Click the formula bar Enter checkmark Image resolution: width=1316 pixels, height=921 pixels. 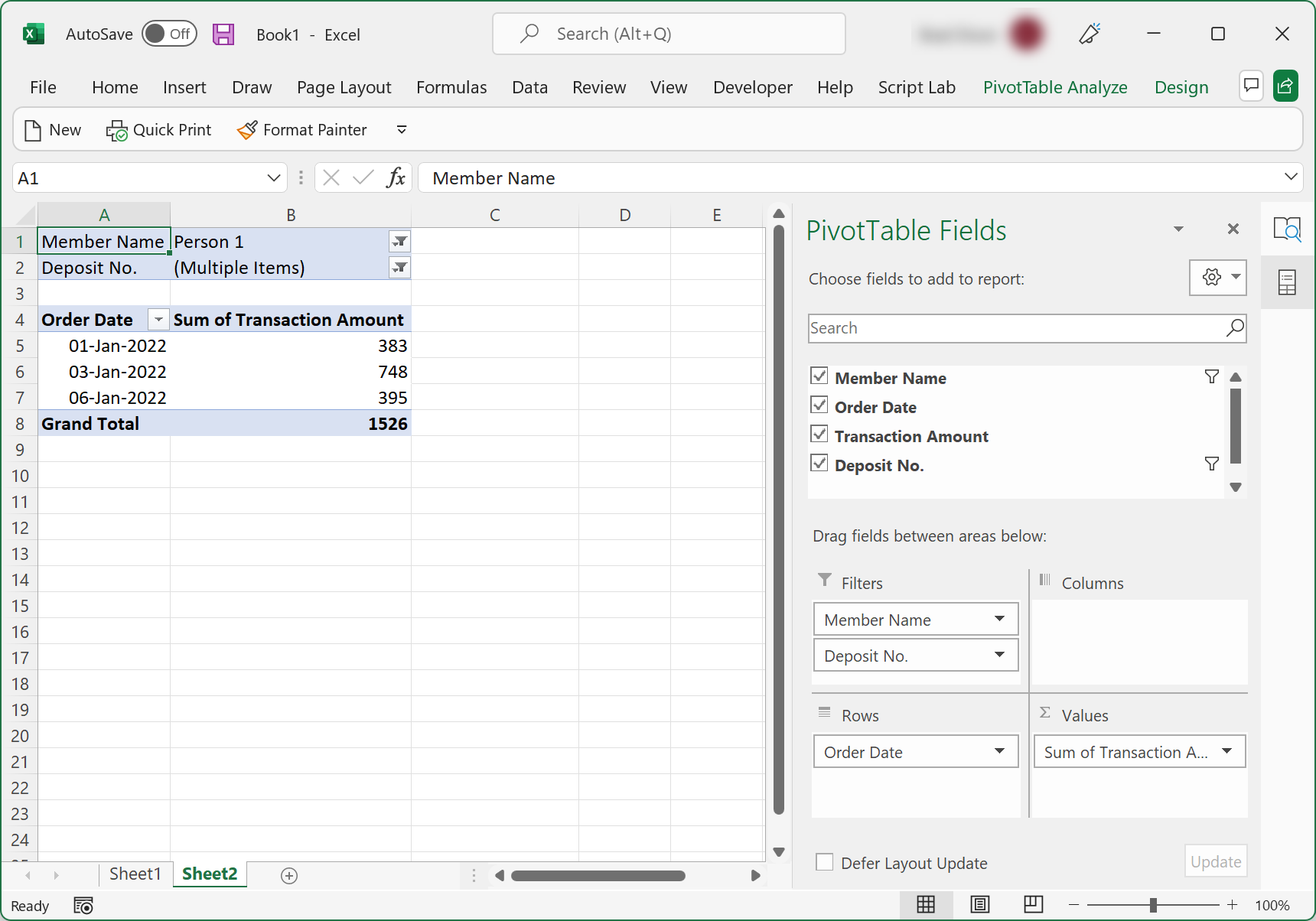tap(363, 178)
